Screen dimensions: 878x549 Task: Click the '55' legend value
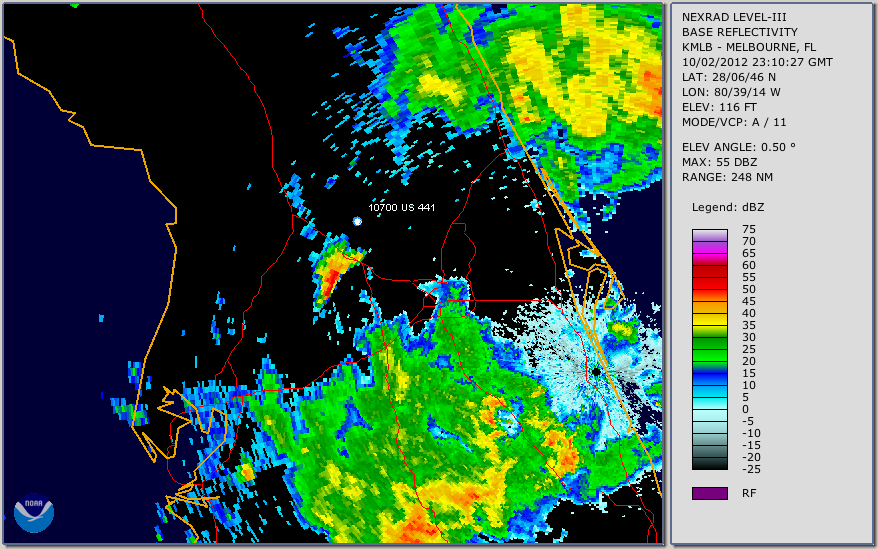pos(749,277)
